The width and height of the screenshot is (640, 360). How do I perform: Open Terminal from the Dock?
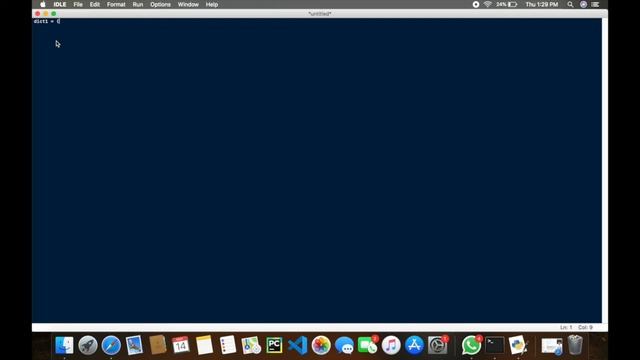point(495,345)
